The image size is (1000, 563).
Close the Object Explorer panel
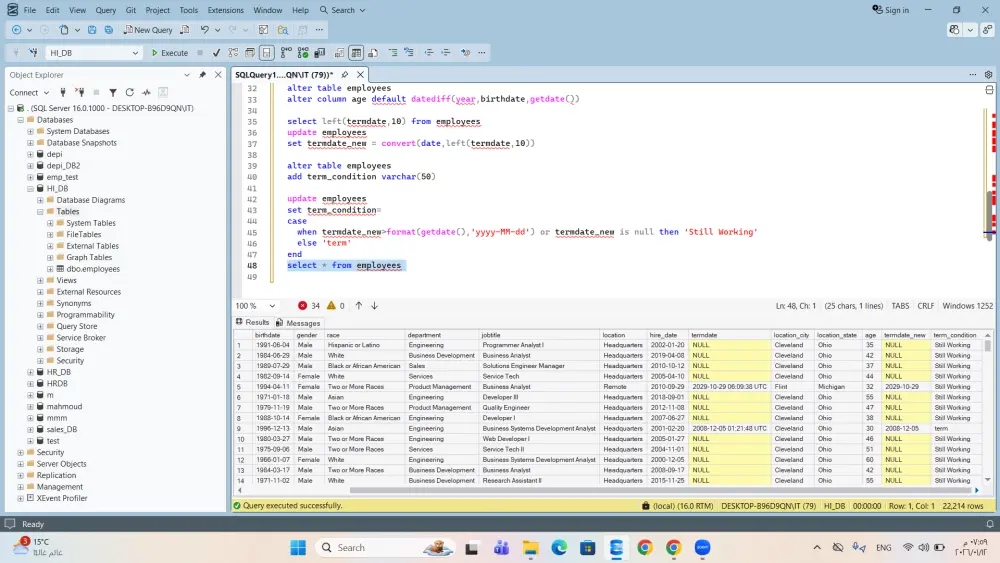pos(218,75)
